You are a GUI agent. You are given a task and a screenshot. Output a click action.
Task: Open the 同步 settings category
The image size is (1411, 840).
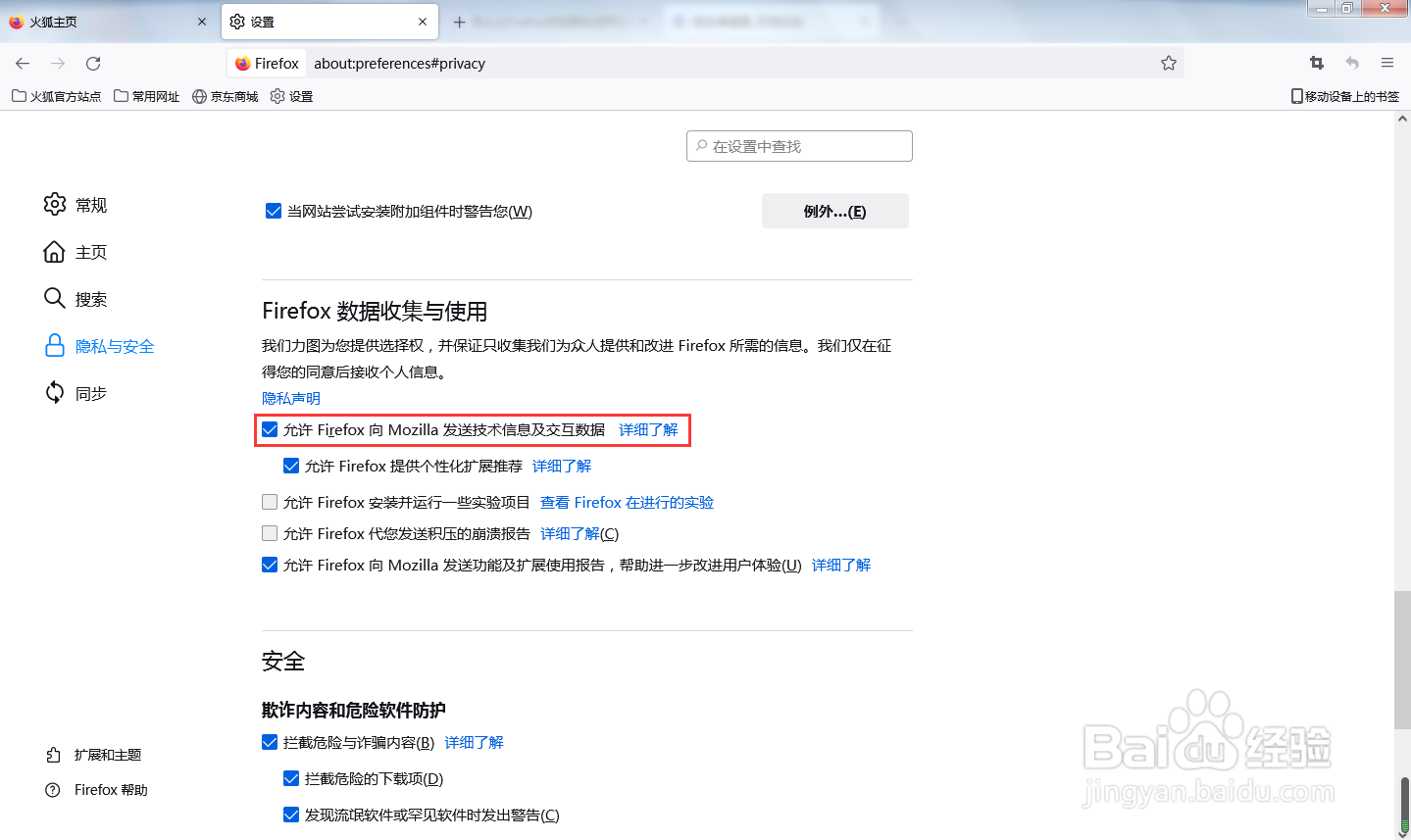pos(76,393)
